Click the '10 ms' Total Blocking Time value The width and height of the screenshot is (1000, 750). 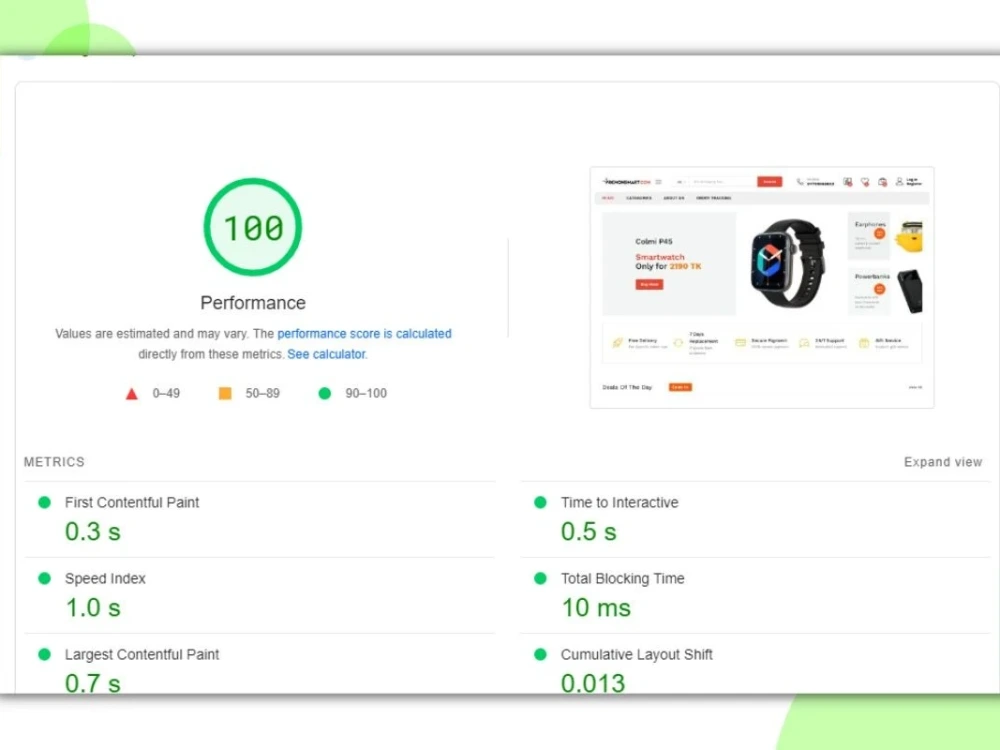tap(596, 608)
